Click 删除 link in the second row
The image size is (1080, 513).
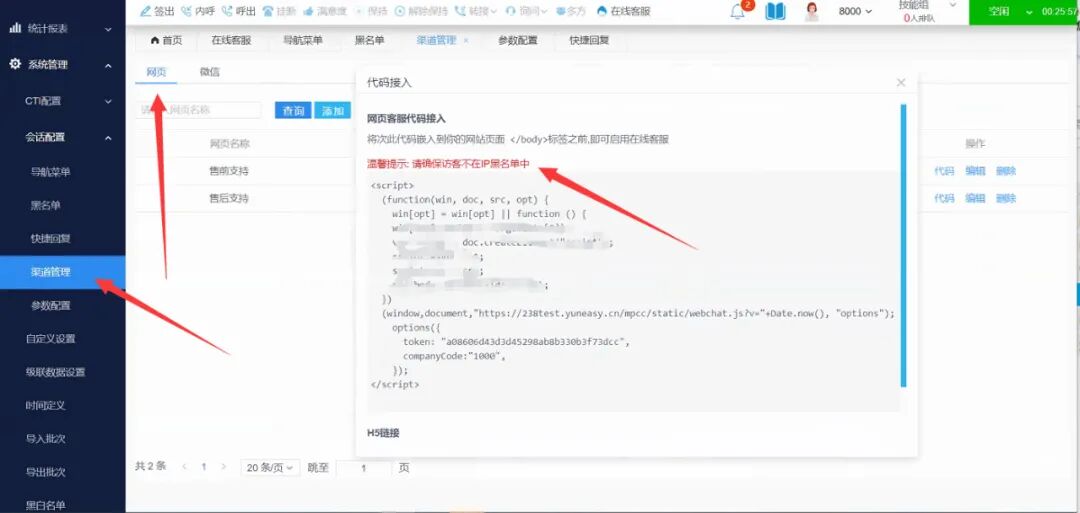point(1006,198)
